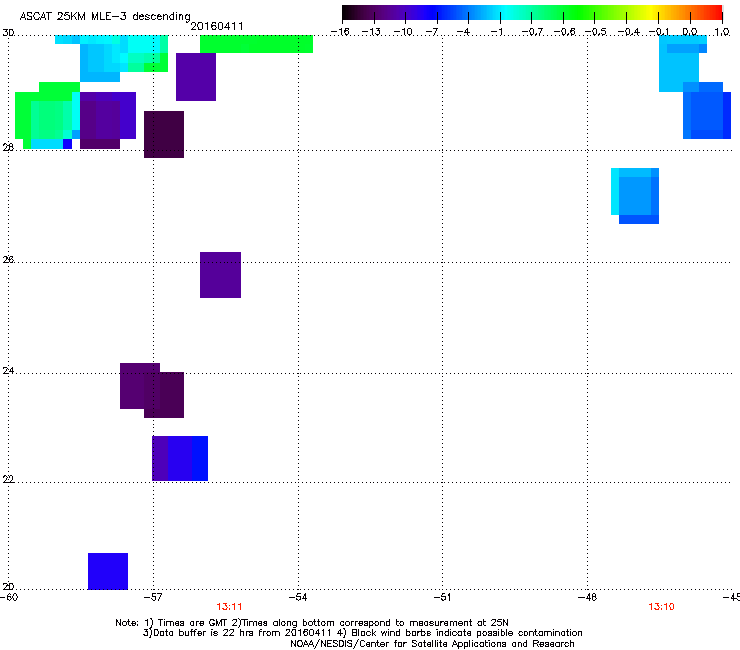Click the latitude label 26

(8, 259)
